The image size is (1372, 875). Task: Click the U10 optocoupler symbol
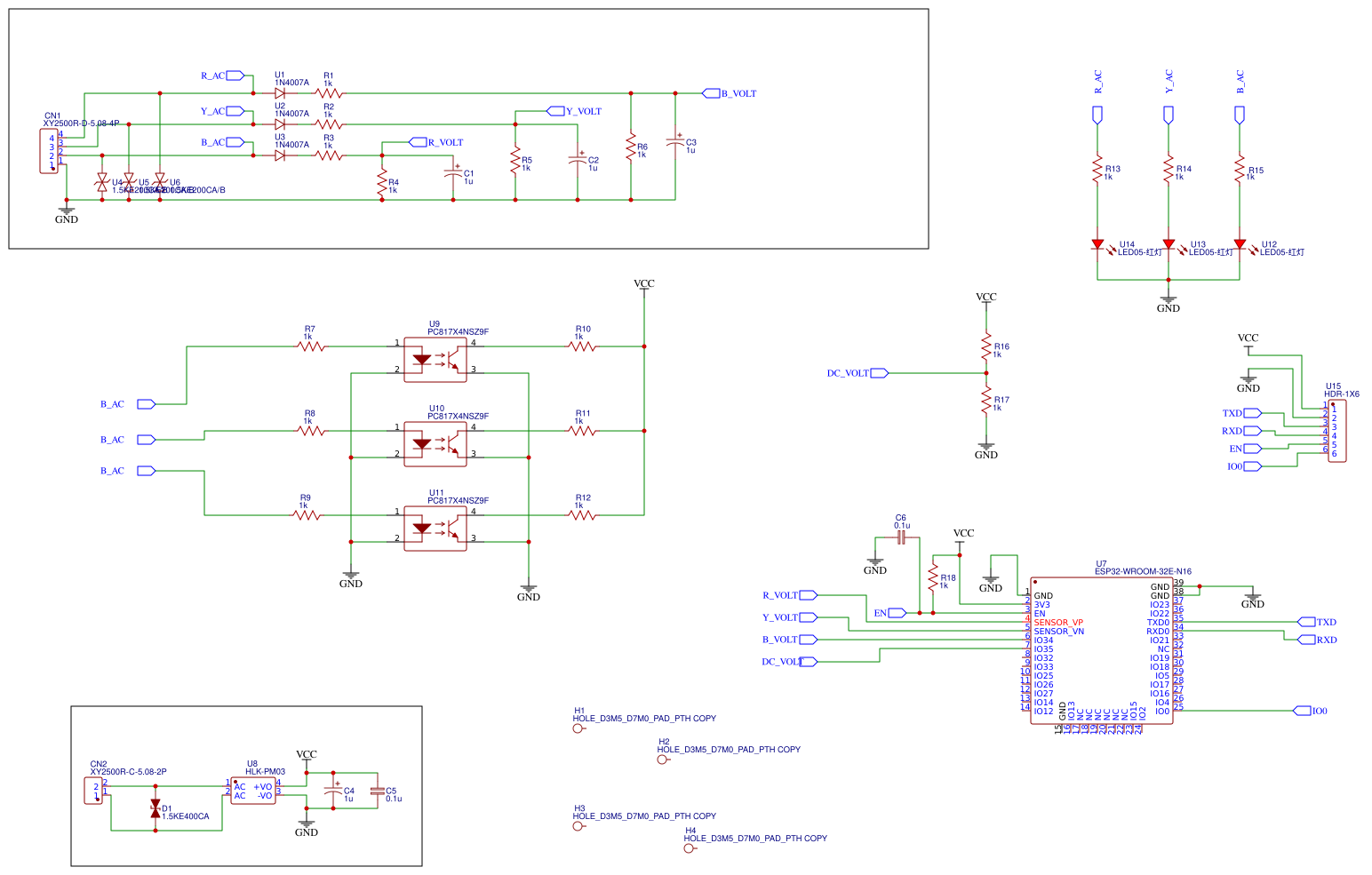435,444
